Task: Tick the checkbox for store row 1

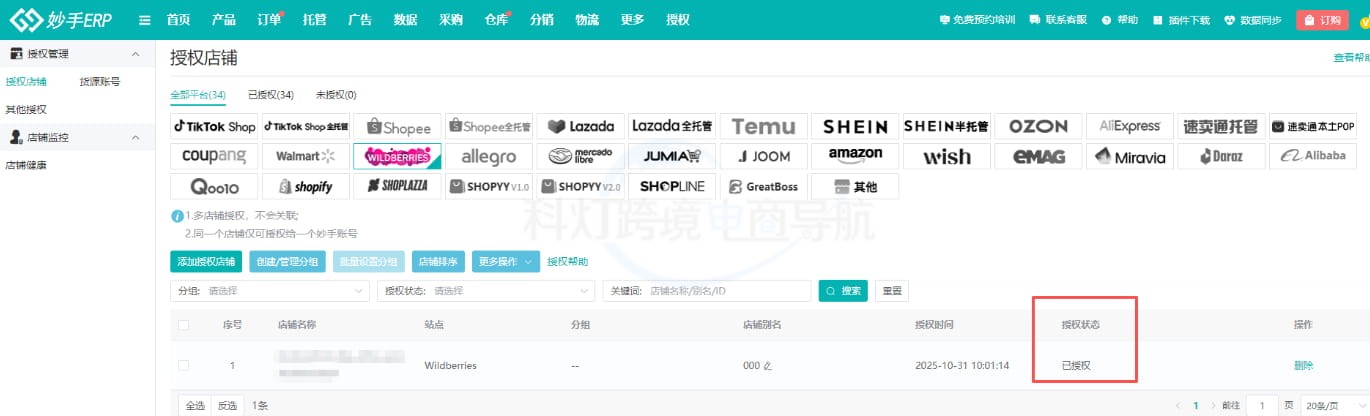Action: click(x=183, y=365)
